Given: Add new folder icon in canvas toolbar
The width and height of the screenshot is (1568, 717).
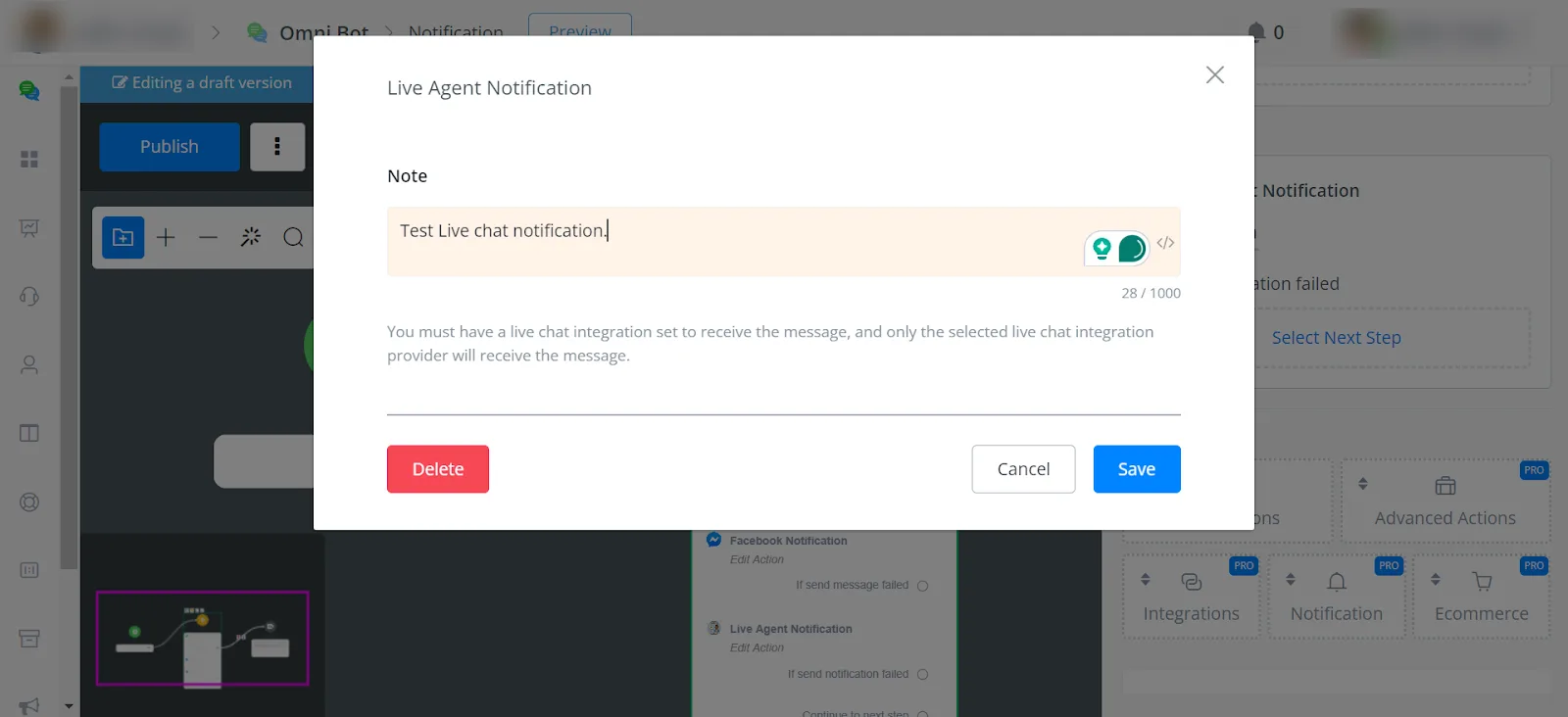Looking at the screenshot, I should [123, 237].
